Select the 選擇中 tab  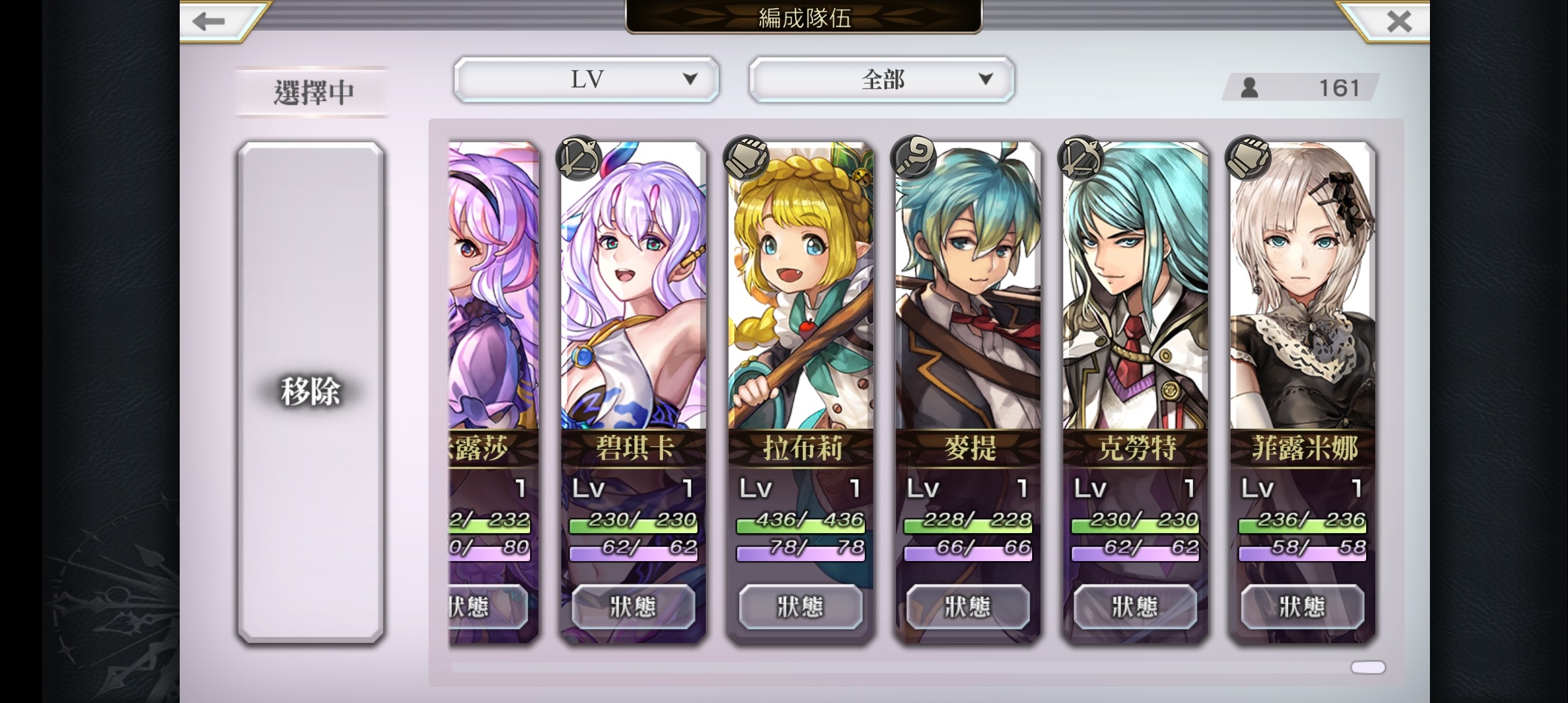pos(313,92)
